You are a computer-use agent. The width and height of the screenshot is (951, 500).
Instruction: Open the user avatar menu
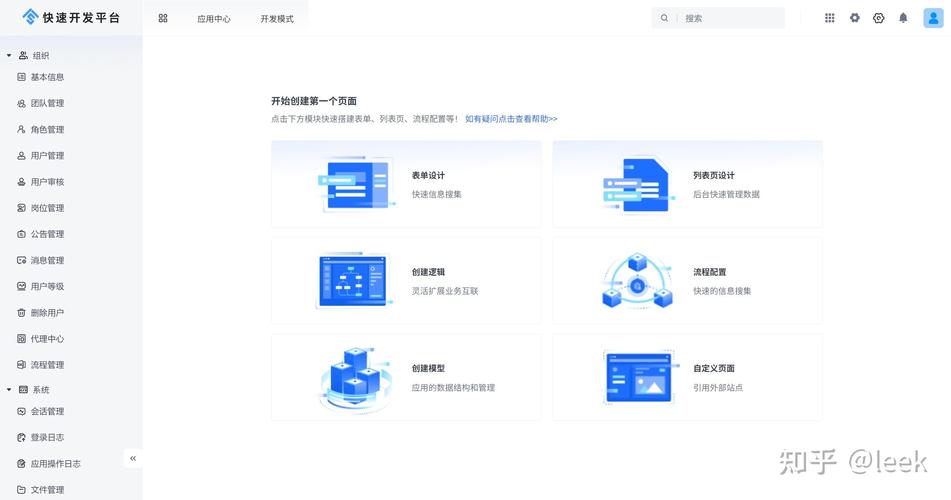coord(933,18)
